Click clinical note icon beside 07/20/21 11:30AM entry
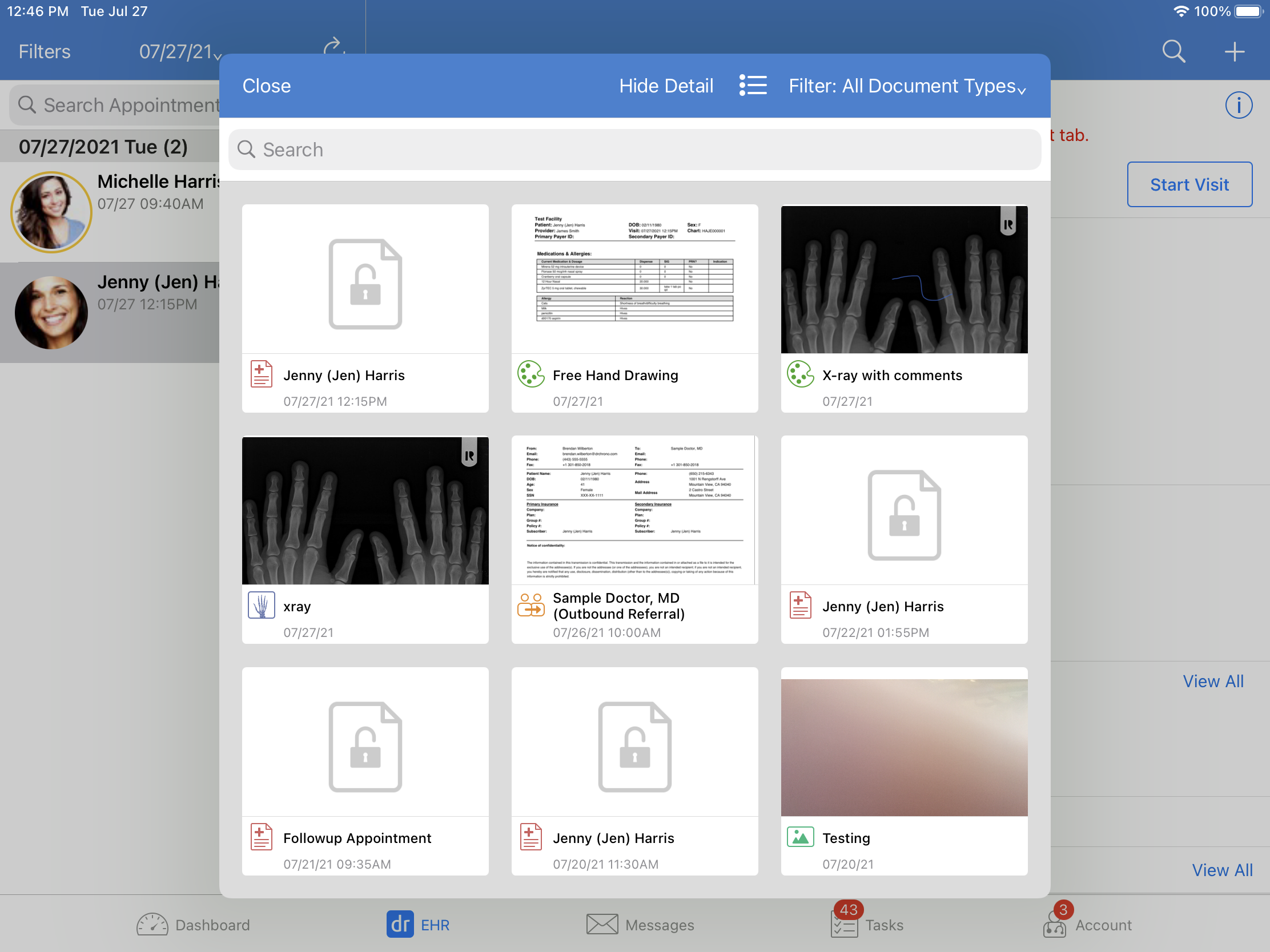Image resolution: width=1270 pixels, height=952 pixels. (530, 837)
